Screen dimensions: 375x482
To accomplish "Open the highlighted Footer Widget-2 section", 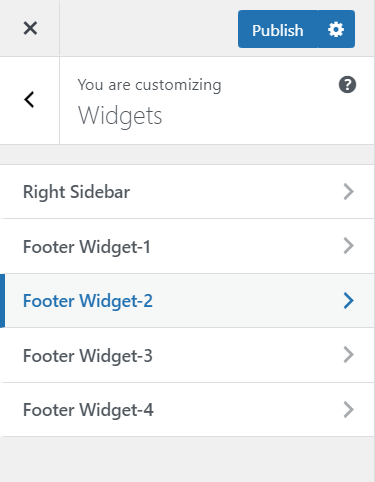I will coord(187,301).
